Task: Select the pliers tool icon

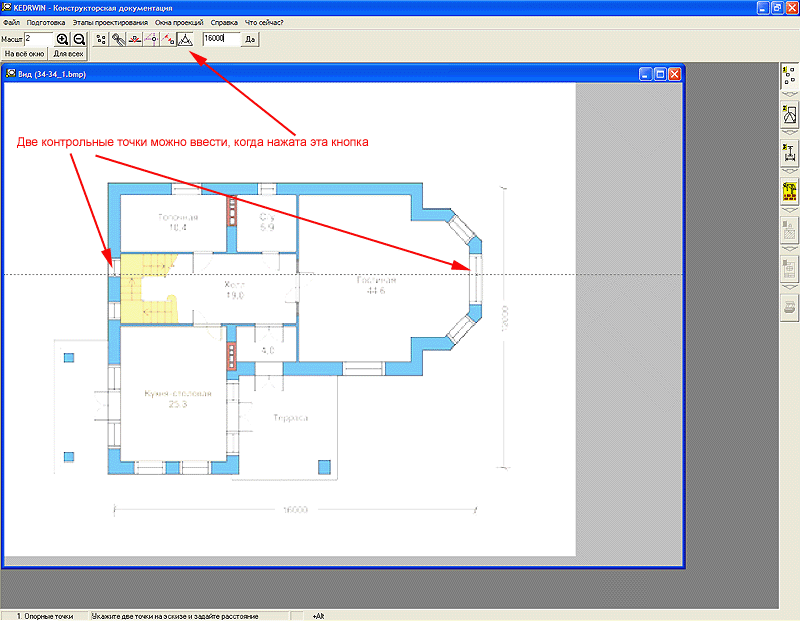Action: (x=118, y=39)
